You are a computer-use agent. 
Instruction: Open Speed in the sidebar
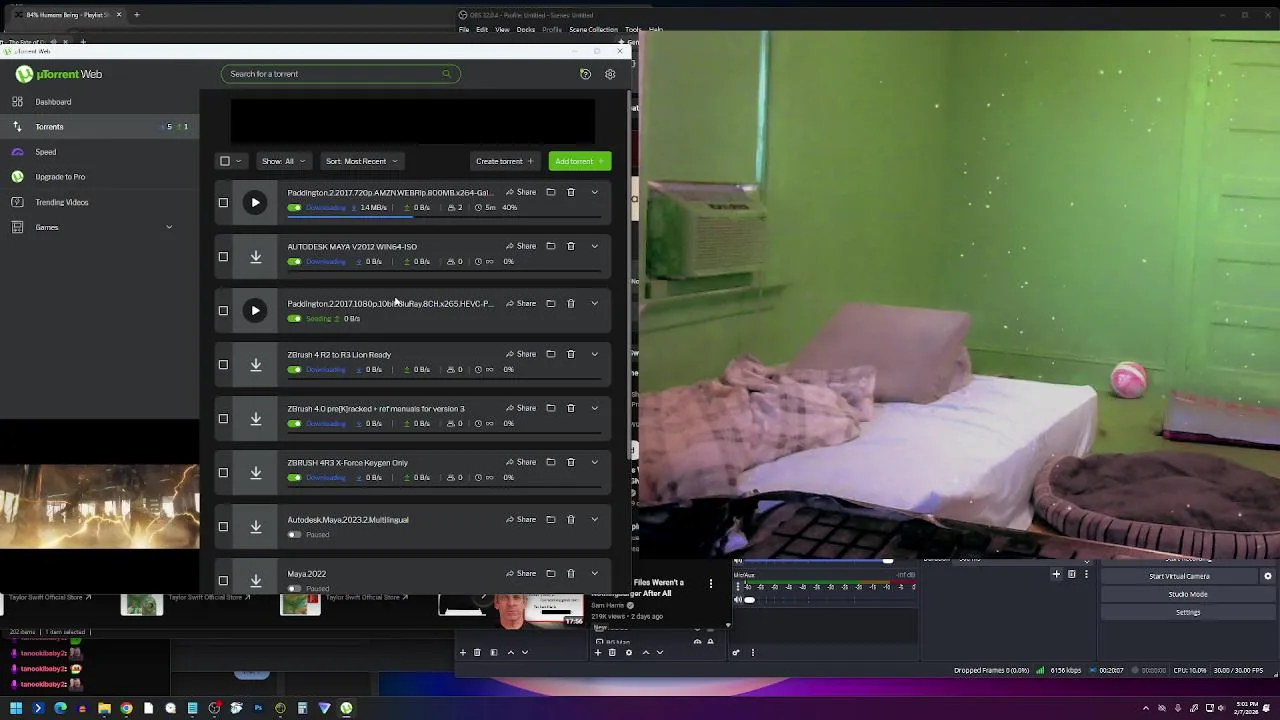(45, 152)
